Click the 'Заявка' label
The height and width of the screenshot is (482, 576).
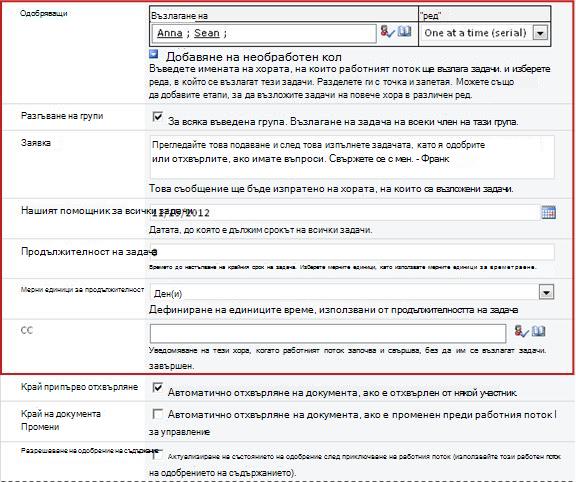click(36, 143)
